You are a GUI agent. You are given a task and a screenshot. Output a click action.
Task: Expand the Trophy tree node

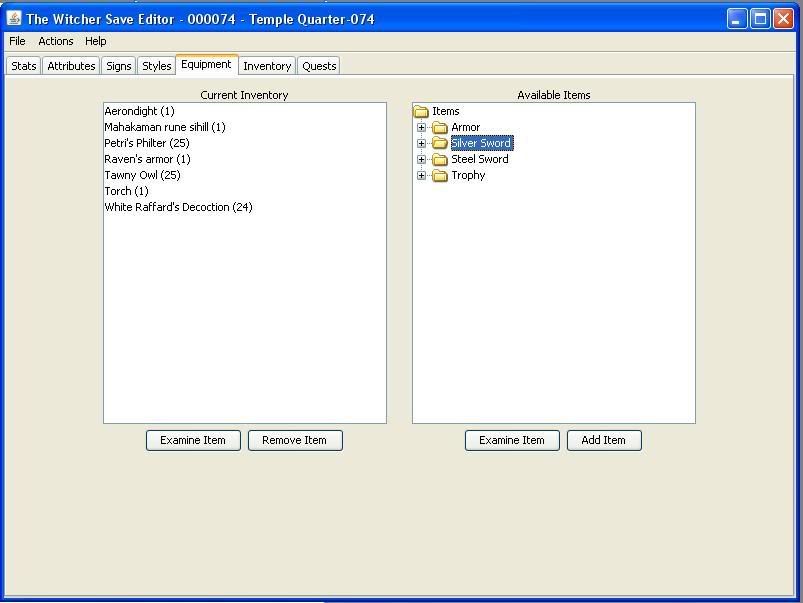421,175
